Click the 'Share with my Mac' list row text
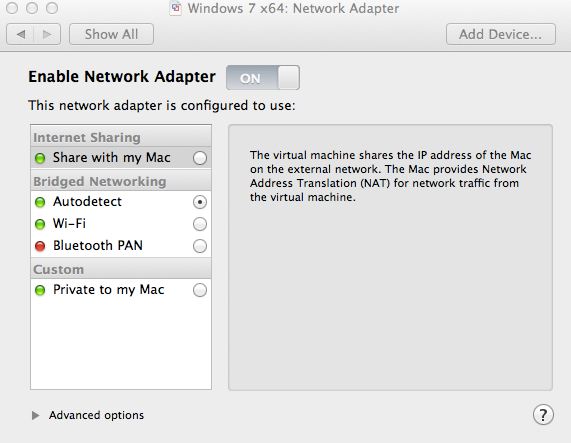Screen dimensions: 571x443 111,158
